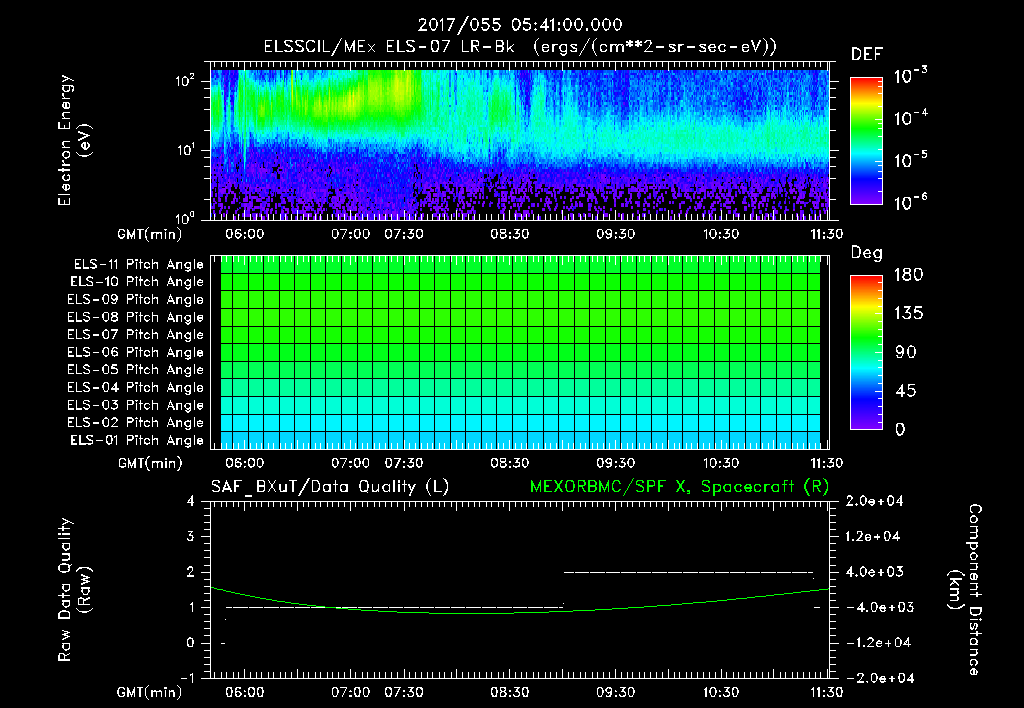Click the 135 label on Deg scale
Screen dimensions: 1024x708
coord(908,314)
